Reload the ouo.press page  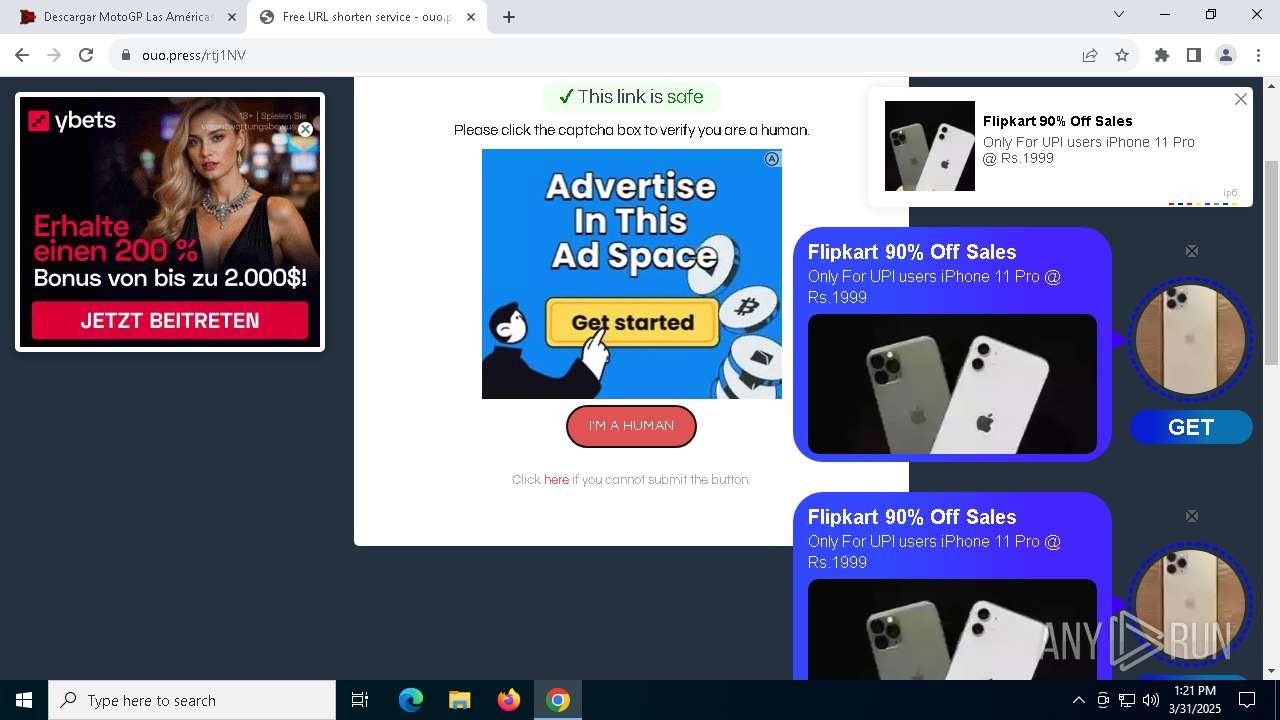86,55
